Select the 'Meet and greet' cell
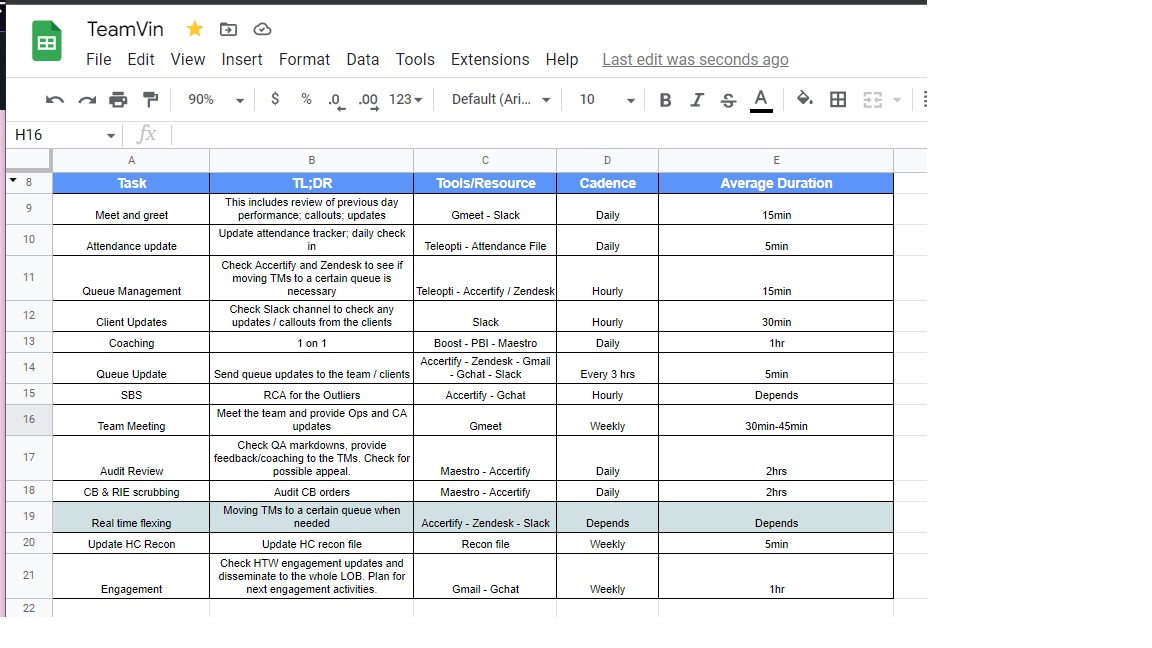The image size is (1152, 648). [132, 209]
